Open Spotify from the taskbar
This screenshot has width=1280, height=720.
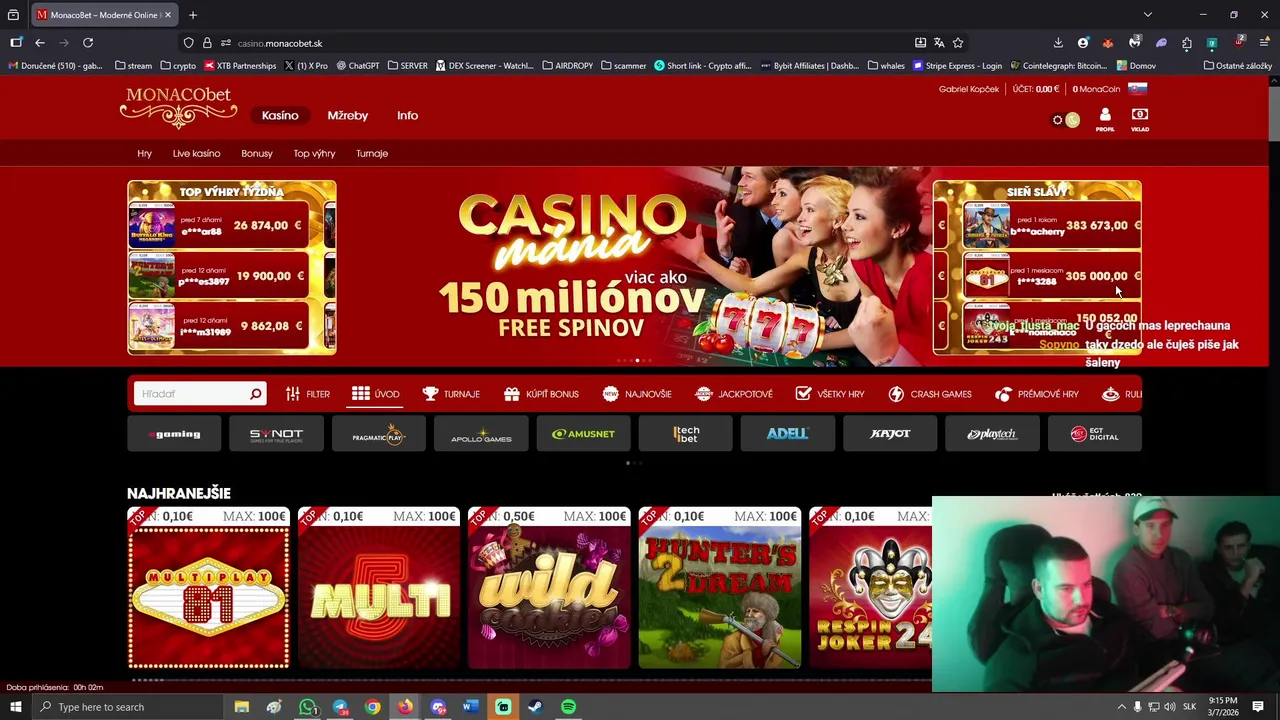coord(568,707)
